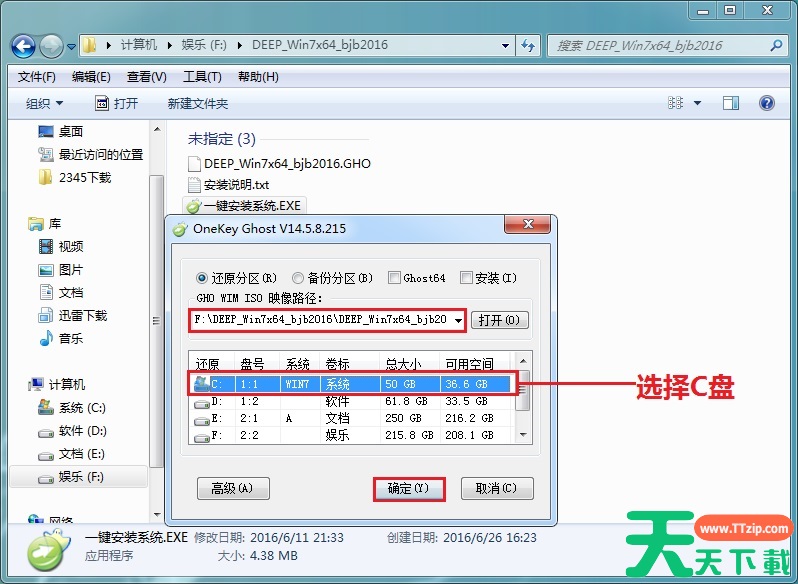Select the C: partition row

(x=352, y=383)
